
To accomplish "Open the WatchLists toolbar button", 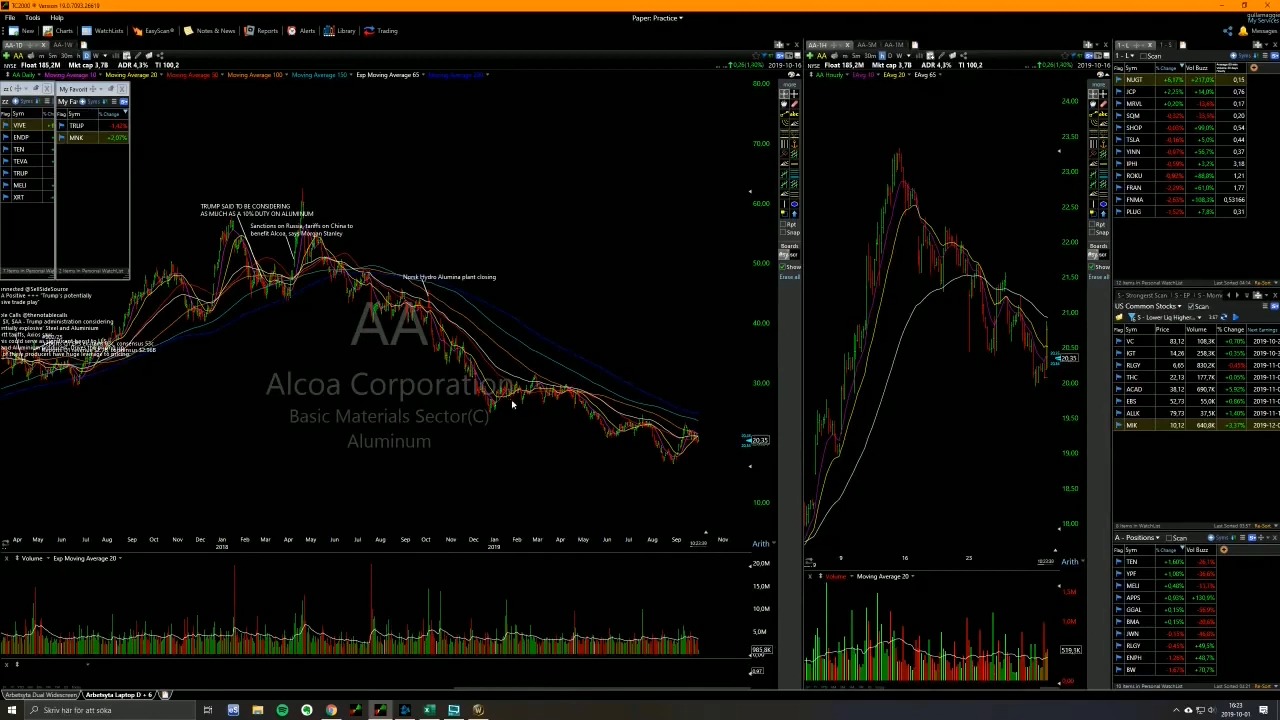I will [x=102, y=30].
